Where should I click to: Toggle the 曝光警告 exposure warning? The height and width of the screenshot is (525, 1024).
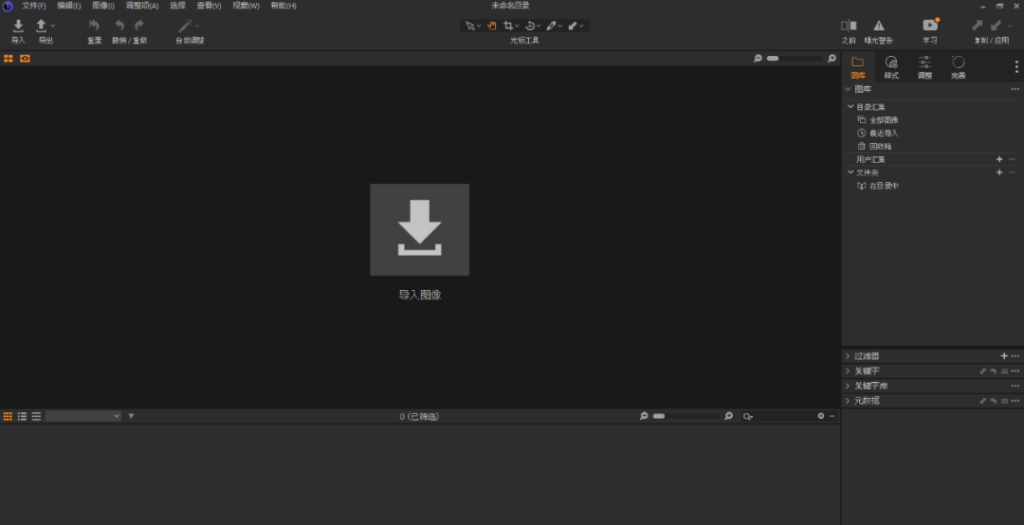point(879,26)
